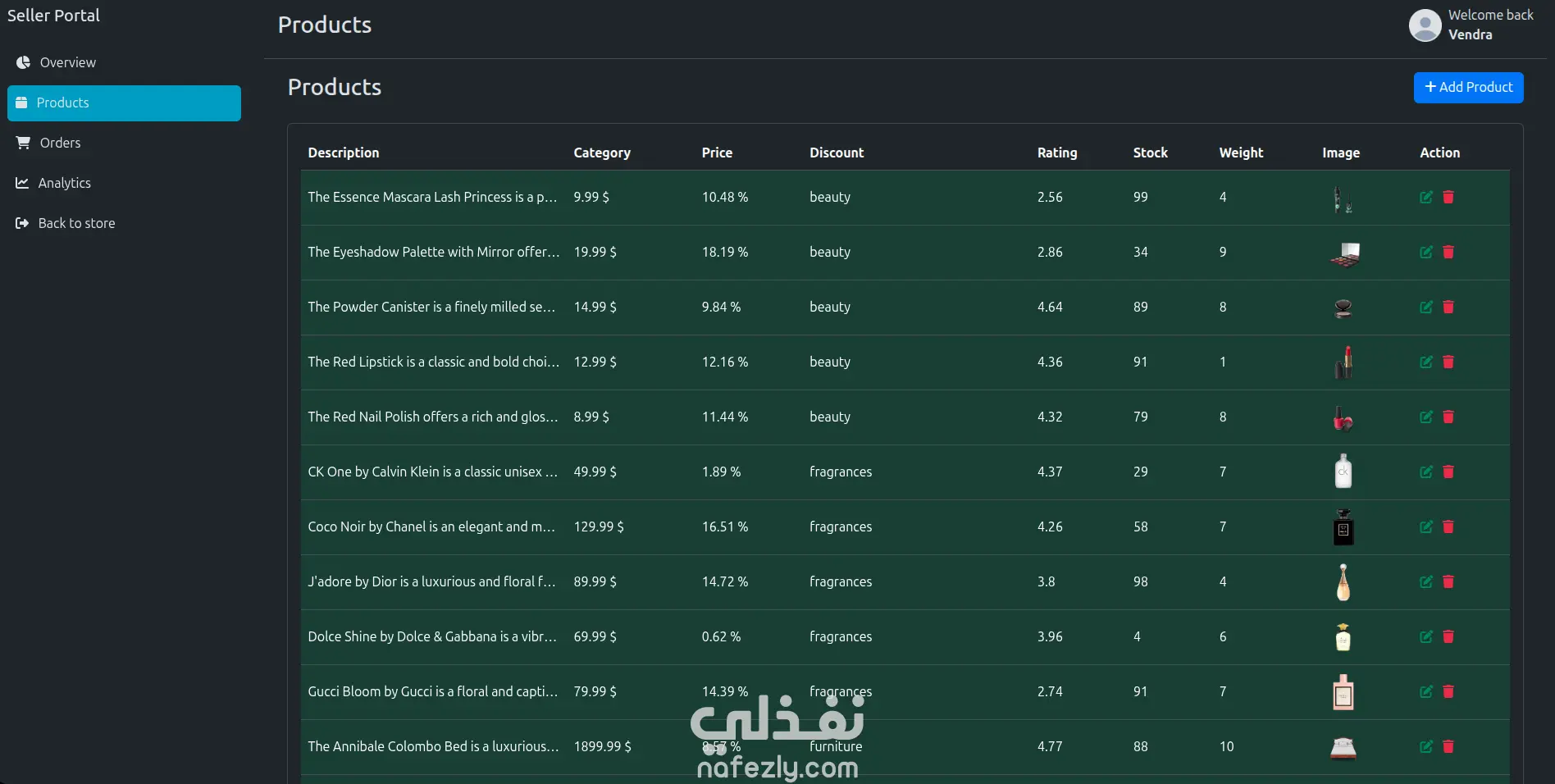Open the Annibale Colombo Bed thumbnail
This screenshot has height=784, width=1555.
point(1343,747)
